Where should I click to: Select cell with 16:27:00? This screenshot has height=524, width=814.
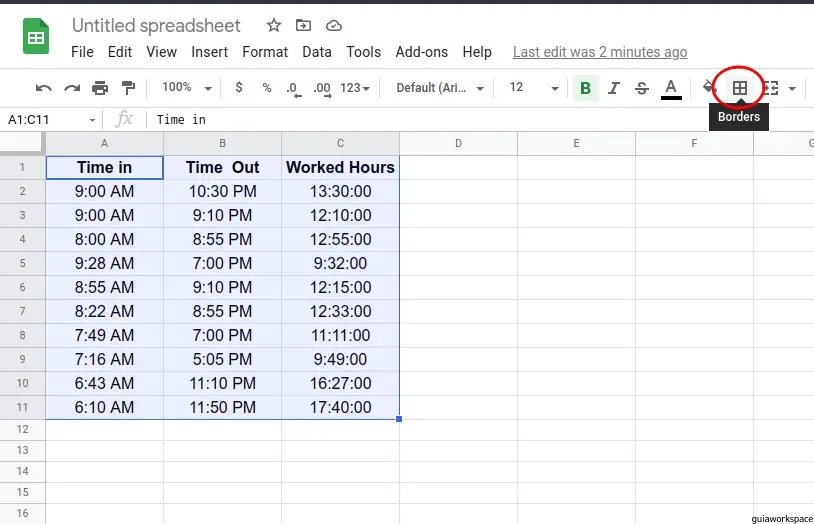pos(340,383)
